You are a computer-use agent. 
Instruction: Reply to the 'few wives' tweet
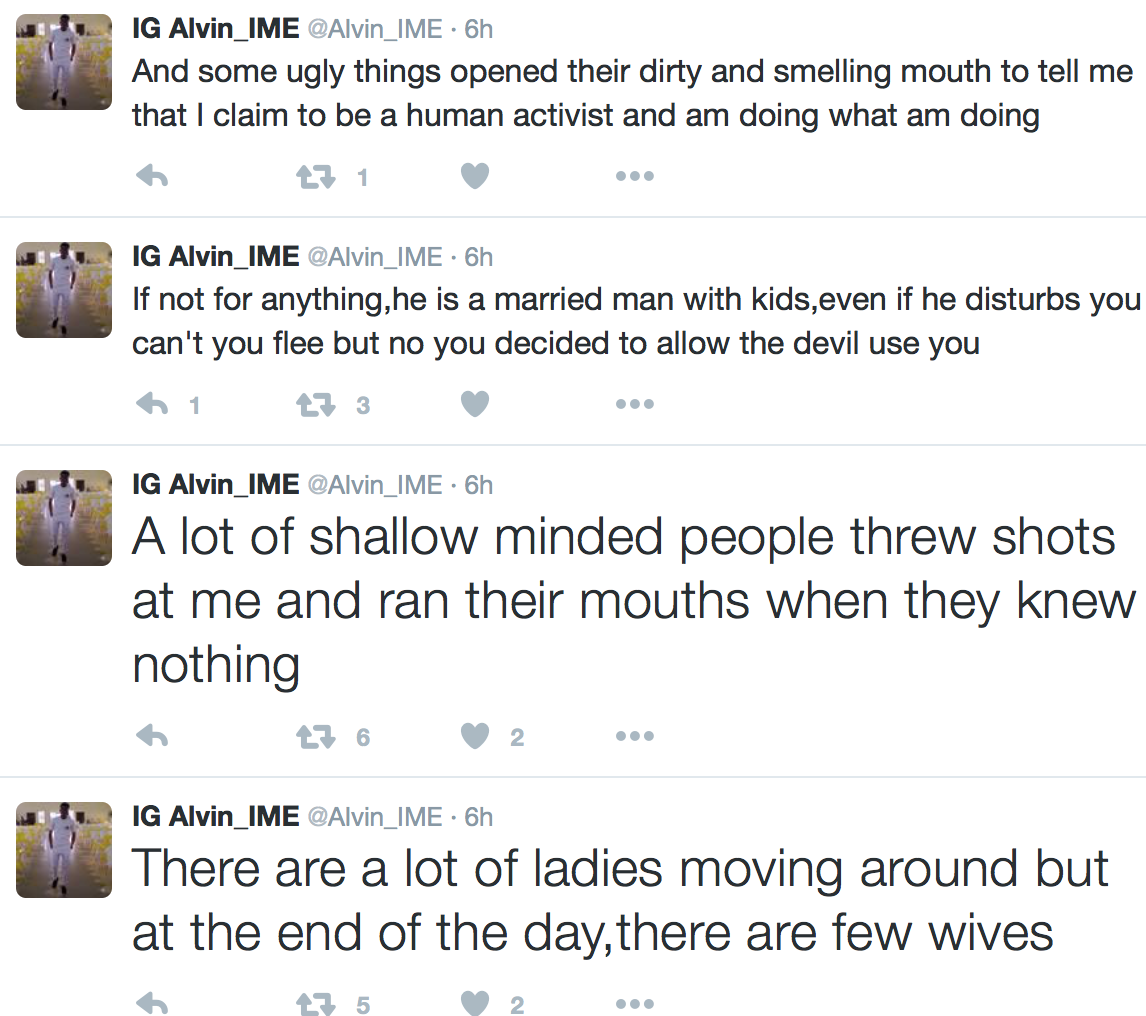(153, 1004)
